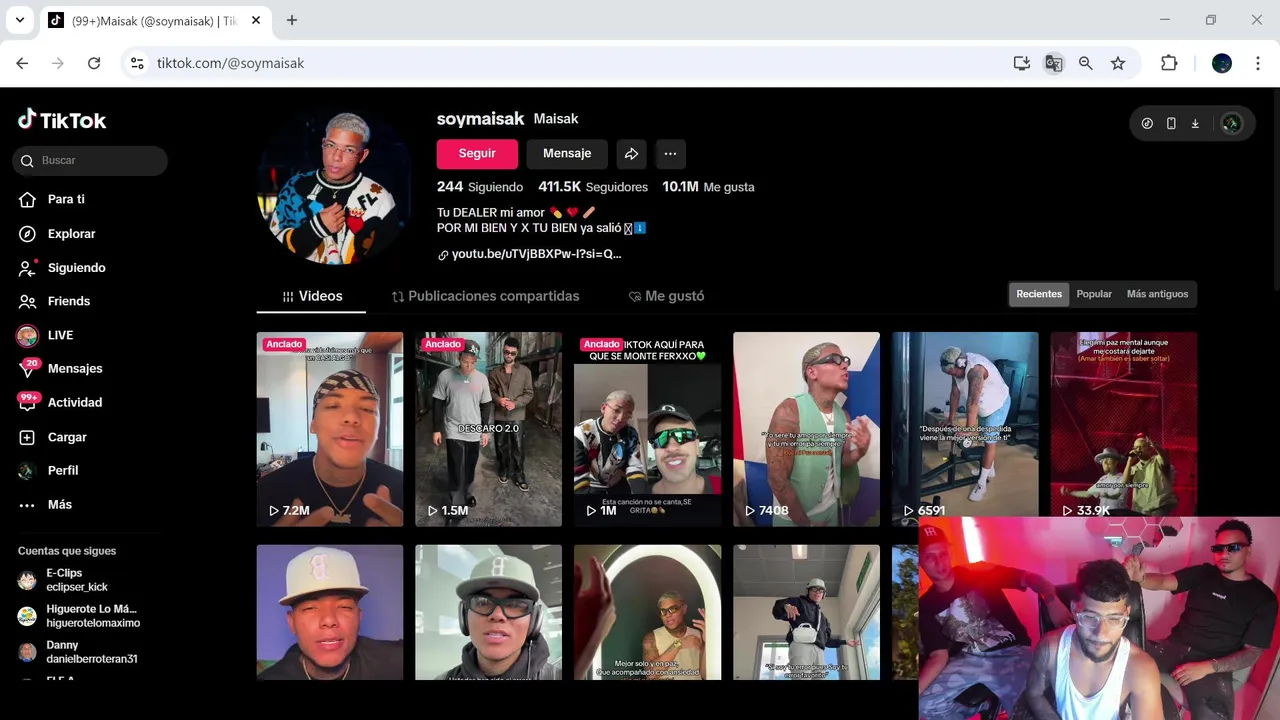Share the soymaisak profile
1280x720 pixels.
point(631,154)
